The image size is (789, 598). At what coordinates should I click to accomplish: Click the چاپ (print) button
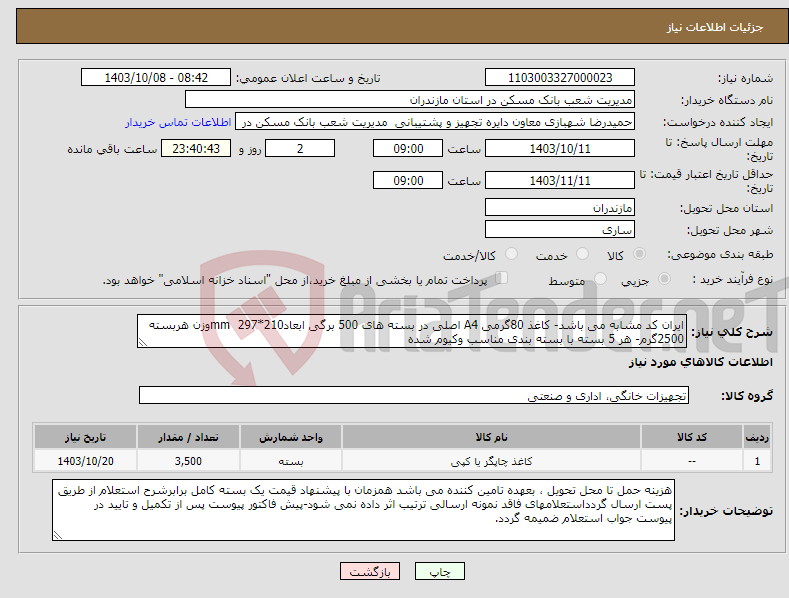[439, 572]
